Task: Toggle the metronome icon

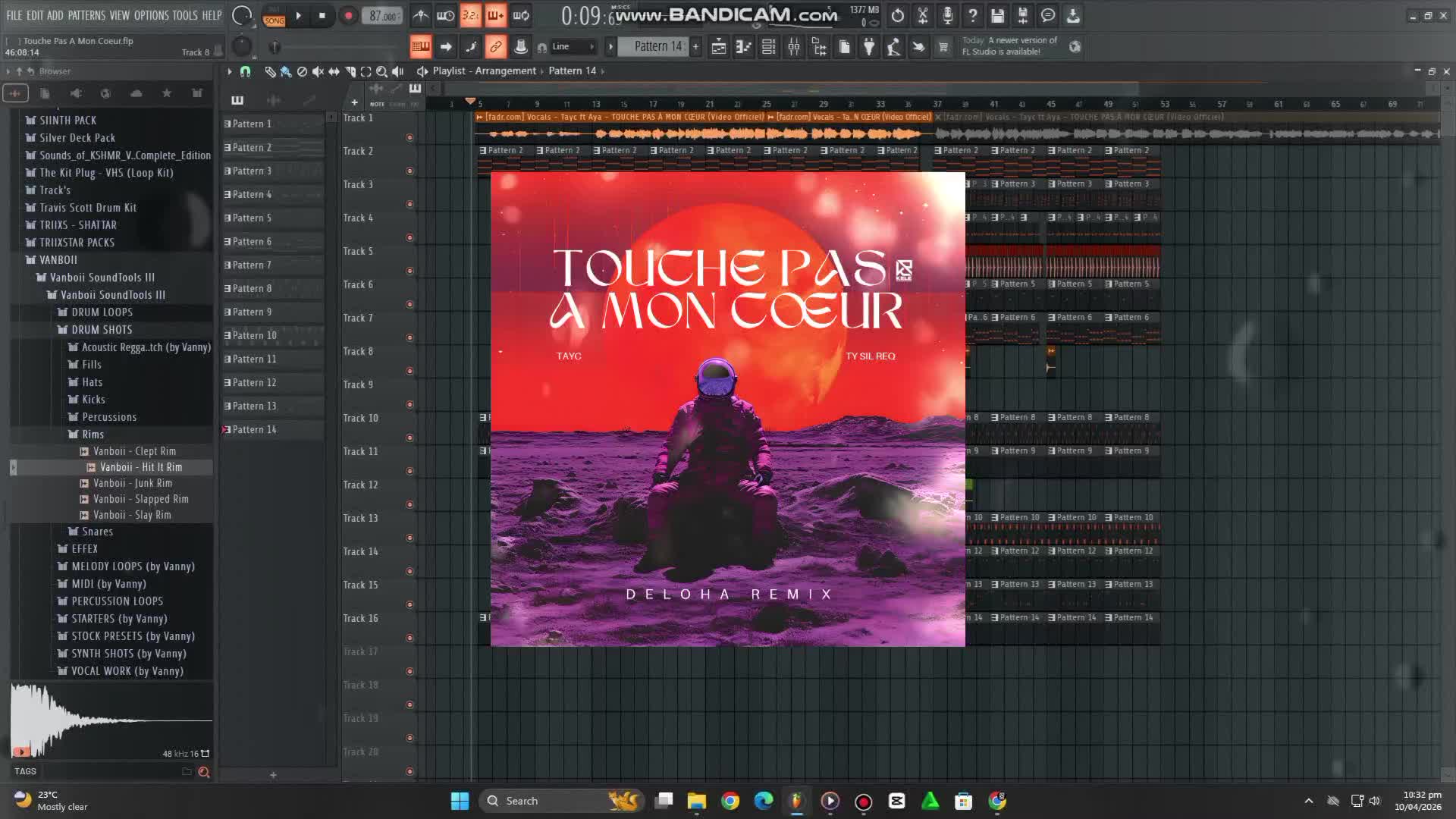Action: click(x=421, y=15)
